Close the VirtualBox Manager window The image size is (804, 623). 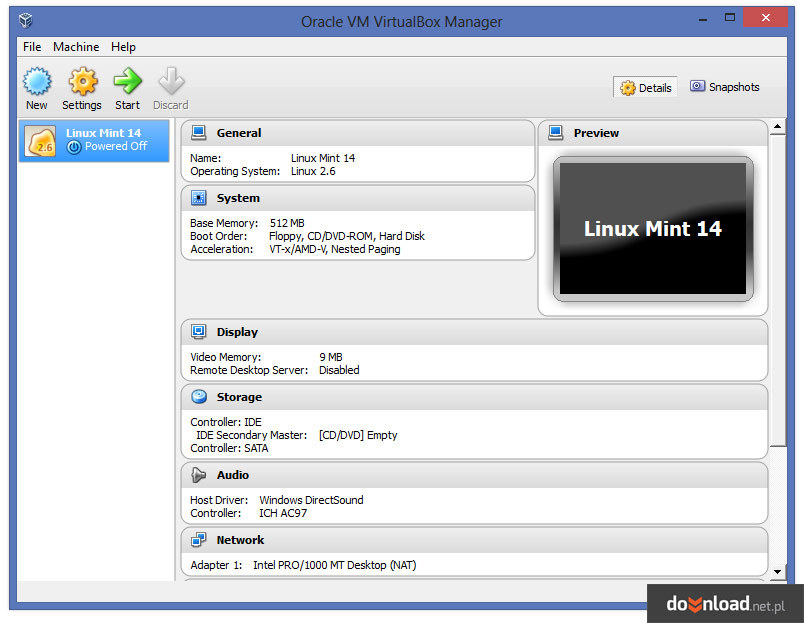(x=766, y=17)
